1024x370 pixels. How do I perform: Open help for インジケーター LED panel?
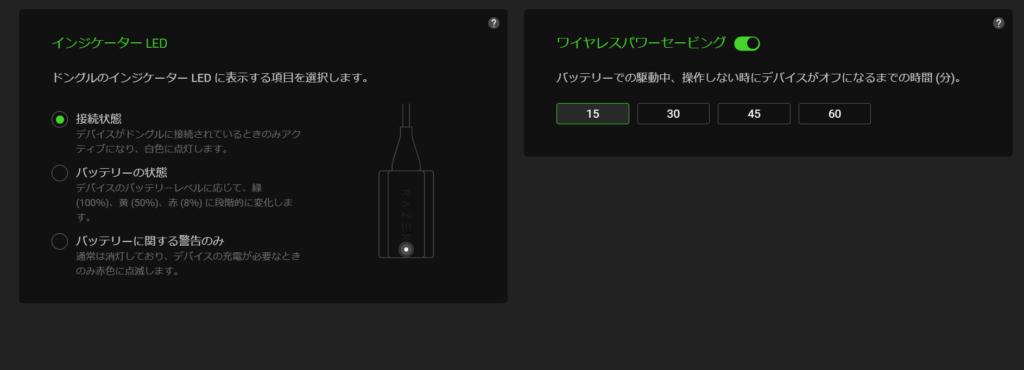point(494,23)
